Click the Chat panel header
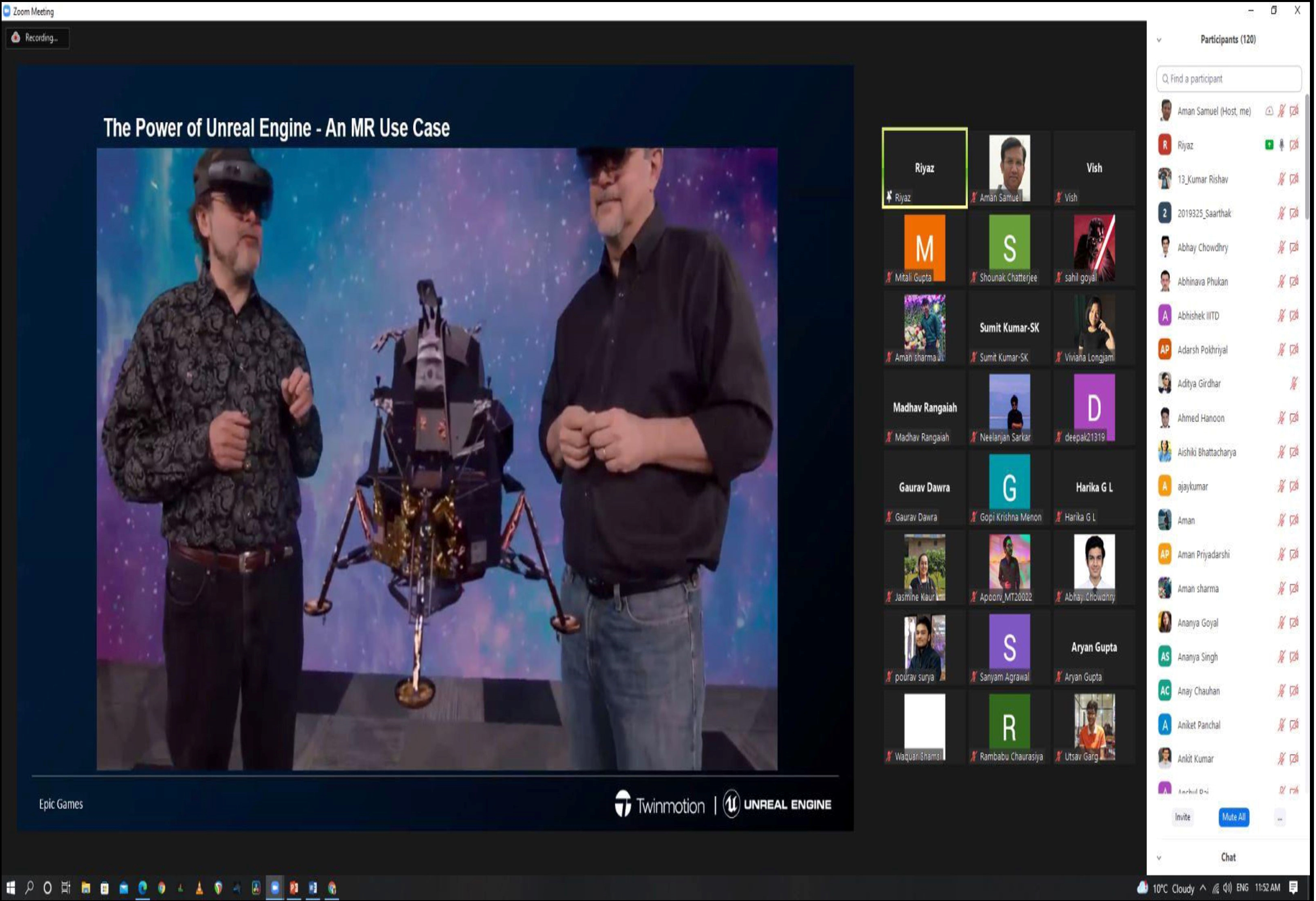Screen dimensions: 1316x901 (1228, 857)
